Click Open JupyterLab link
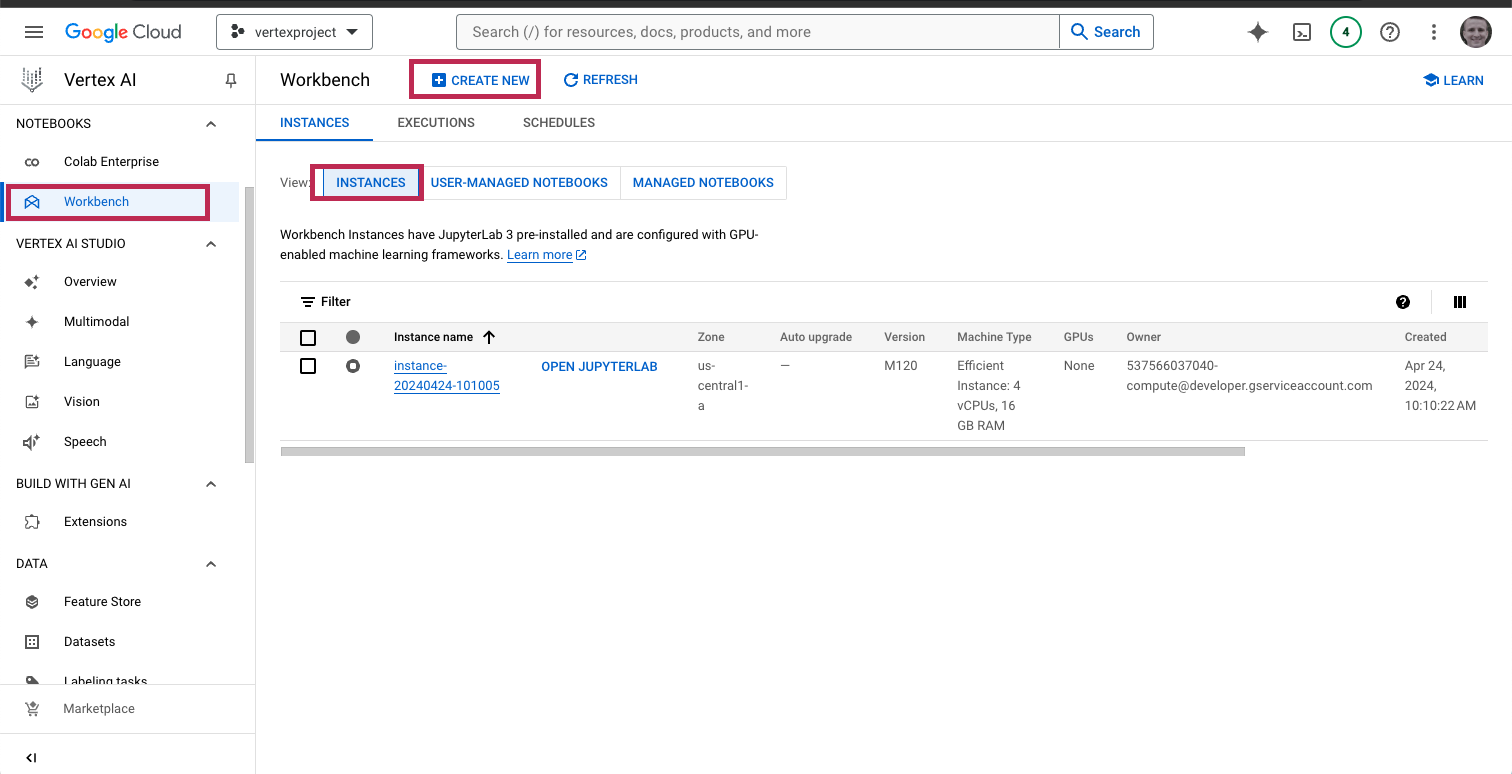 click(599, 367)
